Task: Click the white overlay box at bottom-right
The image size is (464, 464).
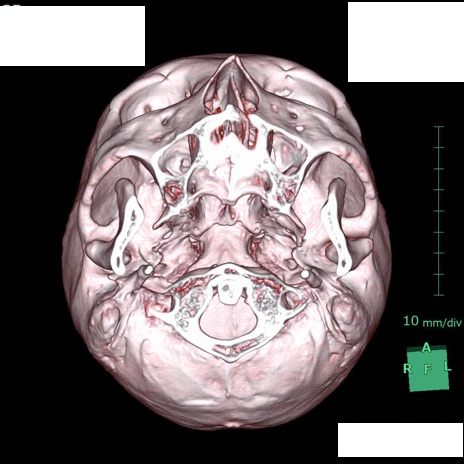Action: coord(400,440)
